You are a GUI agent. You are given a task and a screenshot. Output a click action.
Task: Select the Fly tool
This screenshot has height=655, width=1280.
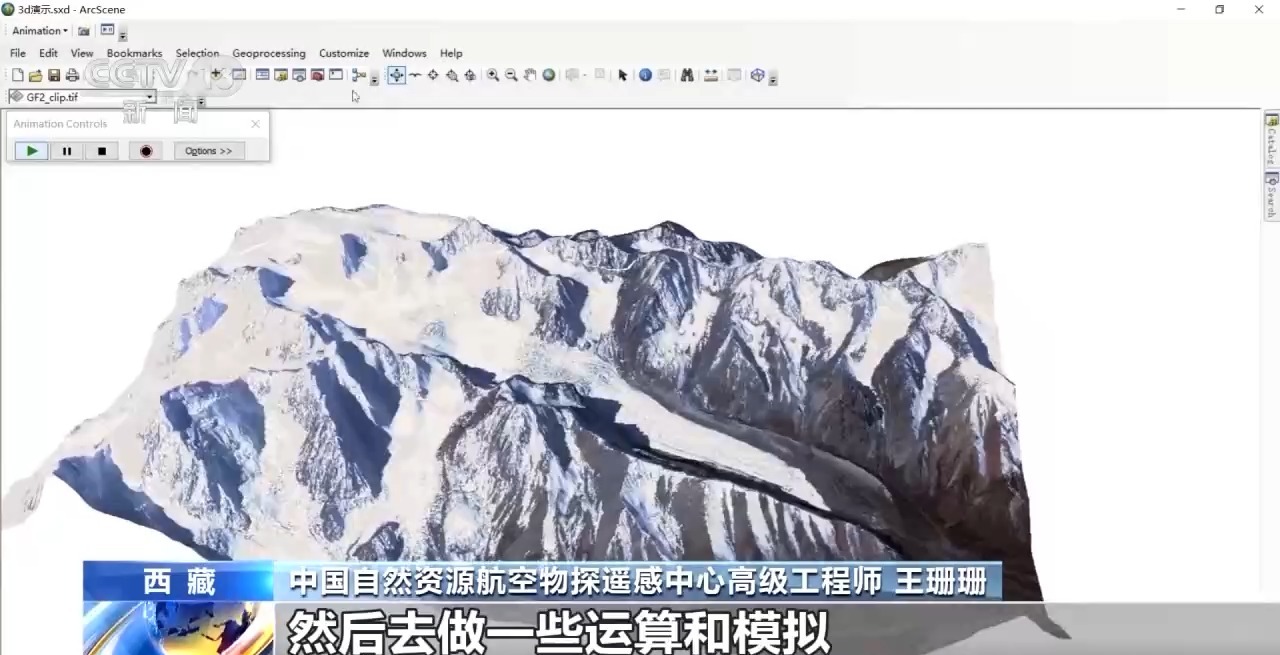415,75
